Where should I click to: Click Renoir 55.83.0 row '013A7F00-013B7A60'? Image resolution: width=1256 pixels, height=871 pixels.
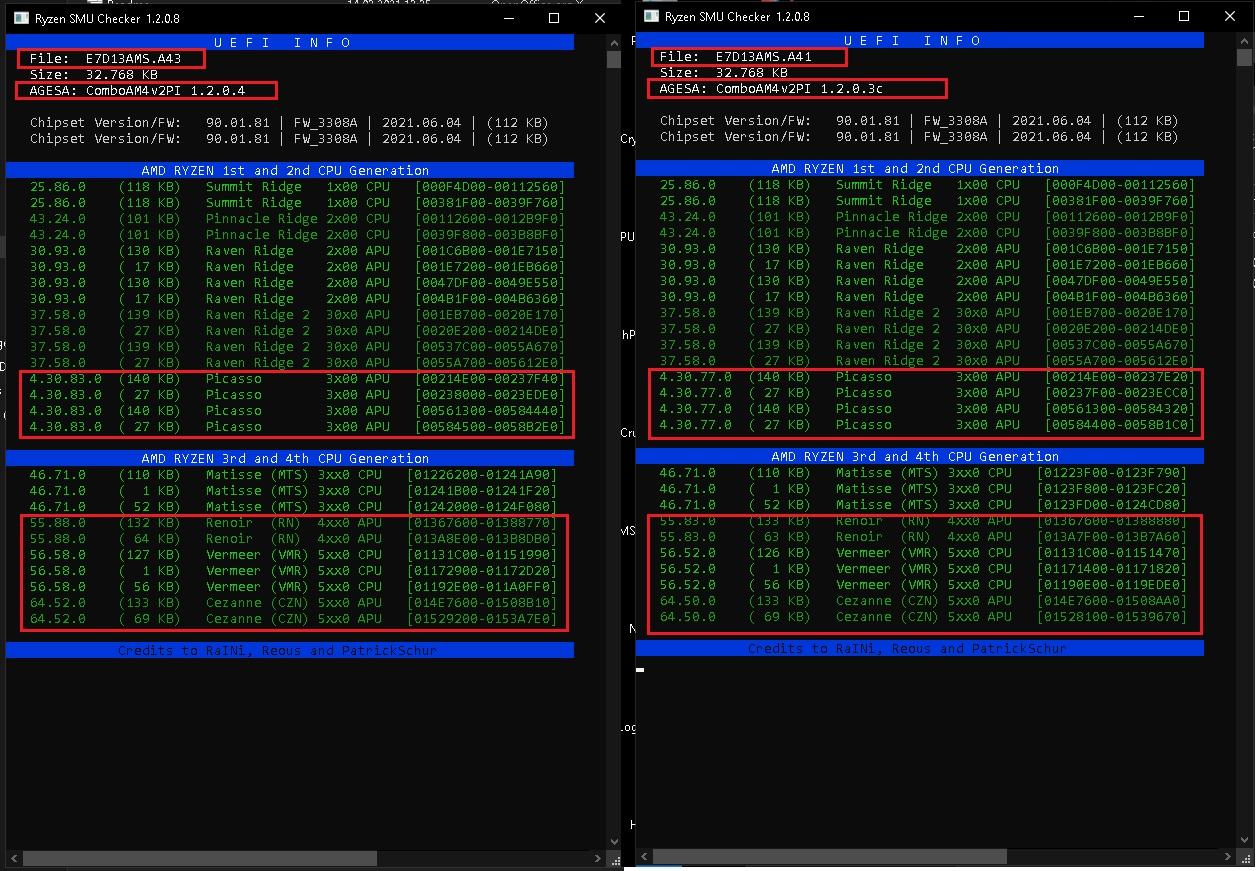[x=923, y=536]
